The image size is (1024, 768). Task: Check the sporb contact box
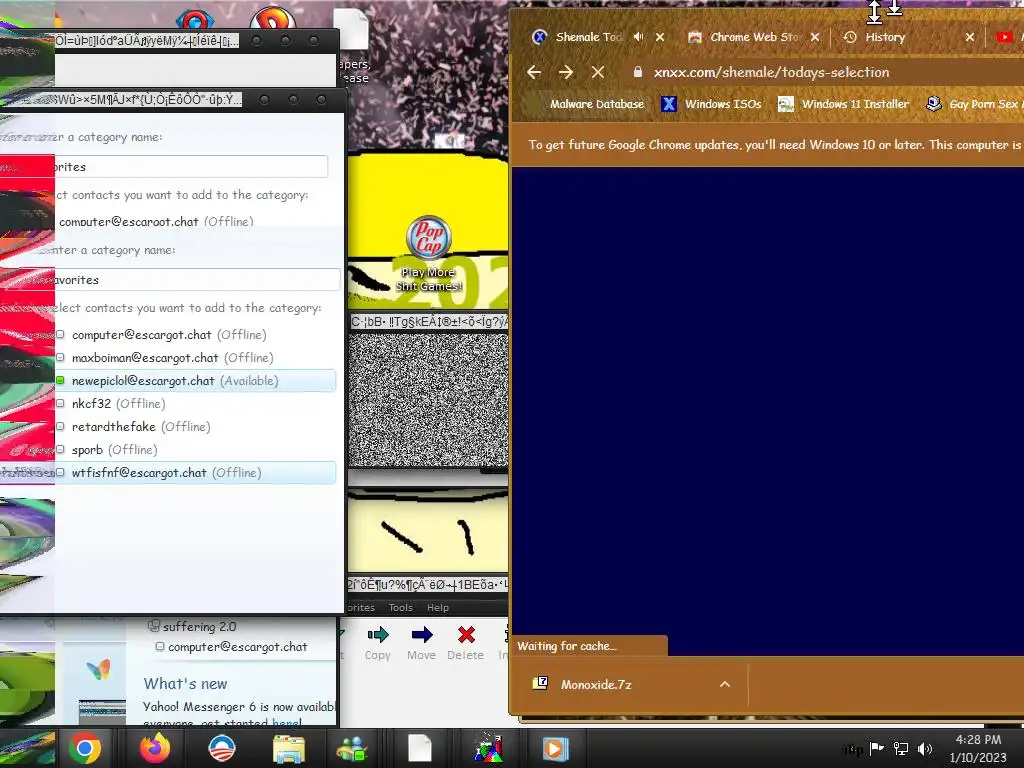[60, 449]
